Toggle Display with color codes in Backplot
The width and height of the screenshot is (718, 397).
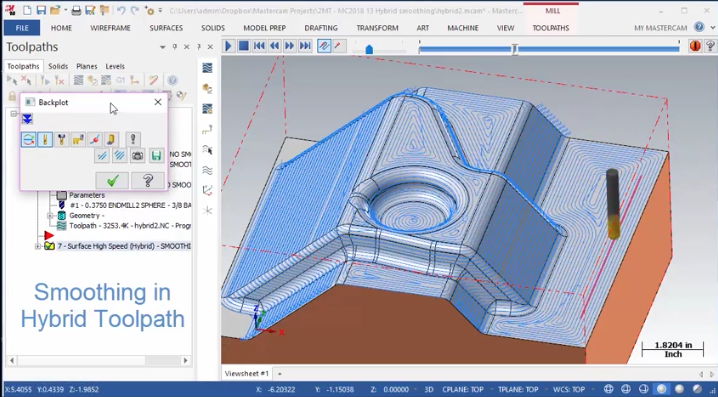pos(28,140)
